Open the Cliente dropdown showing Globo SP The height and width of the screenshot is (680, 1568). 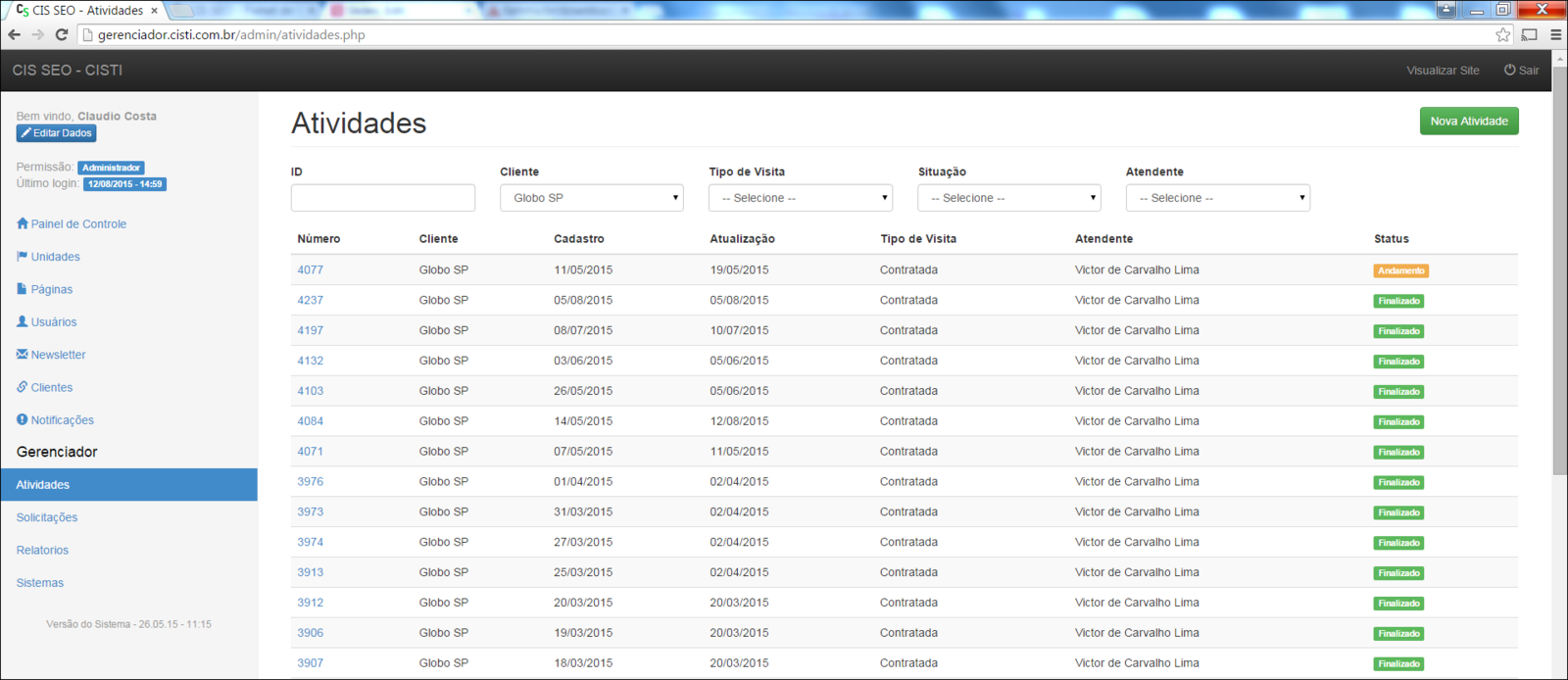[592, 198]
